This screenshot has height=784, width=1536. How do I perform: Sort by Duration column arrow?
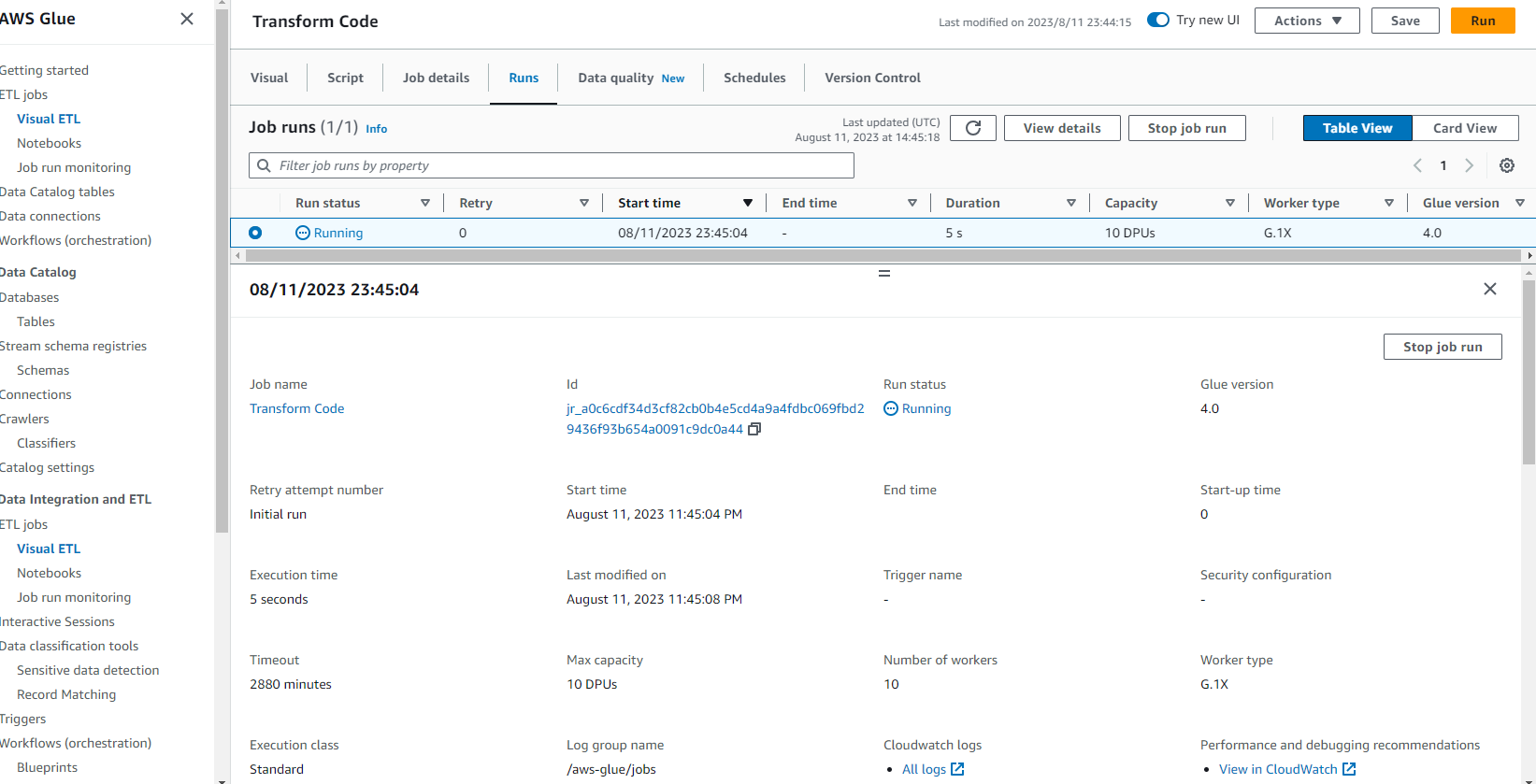pos(1071,203)
